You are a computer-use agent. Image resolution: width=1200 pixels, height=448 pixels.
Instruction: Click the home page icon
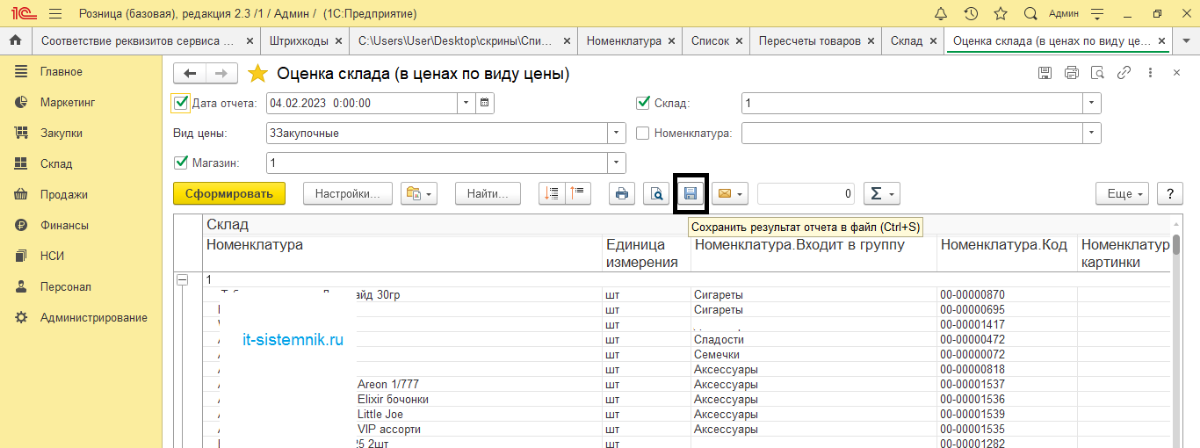[15, 41]
